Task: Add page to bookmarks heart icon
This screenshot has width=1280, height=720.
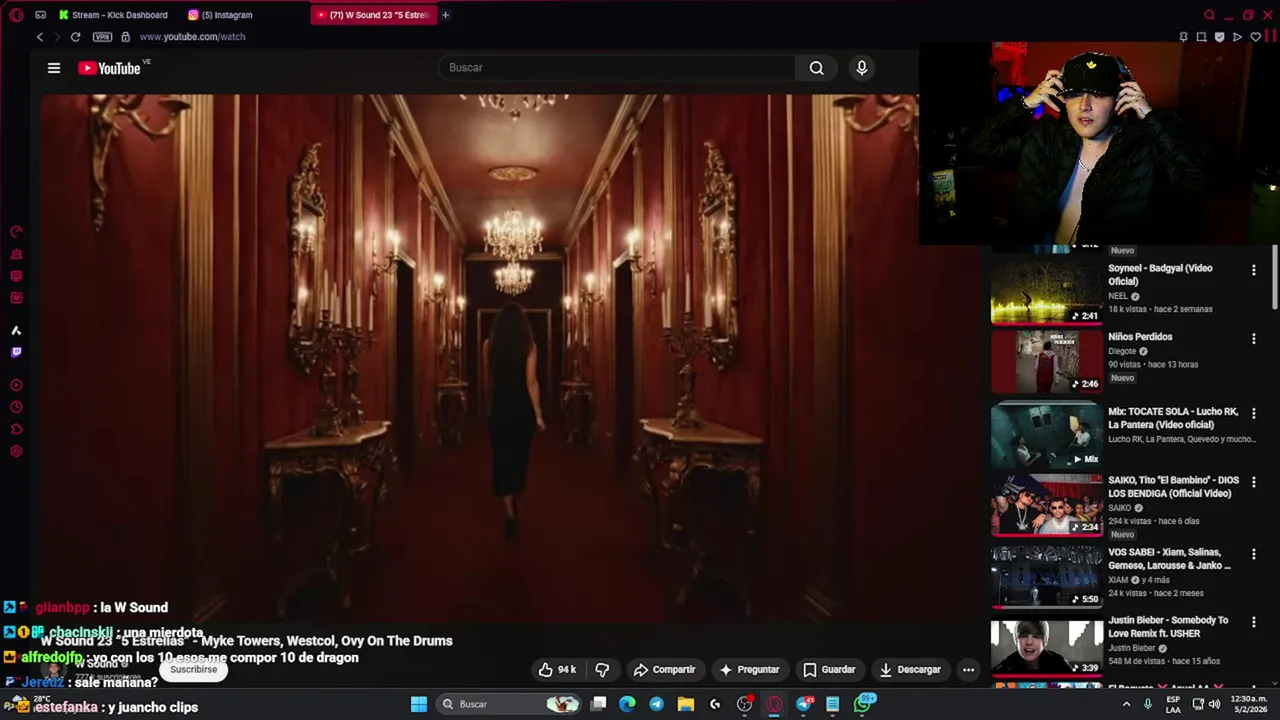Action: pos(1255,37)
